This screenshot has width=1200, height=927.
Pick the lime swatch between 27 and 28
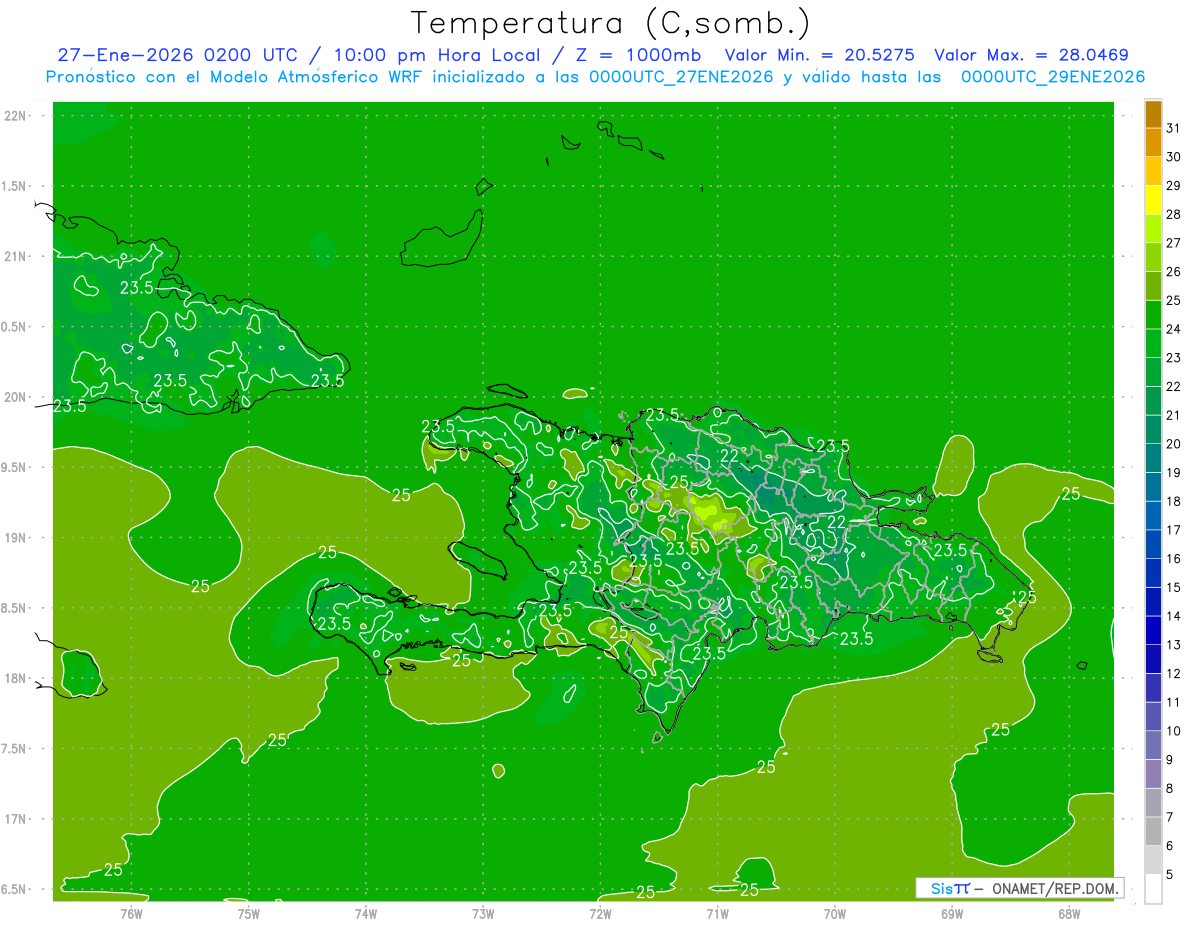click(x=1153, y=229)
